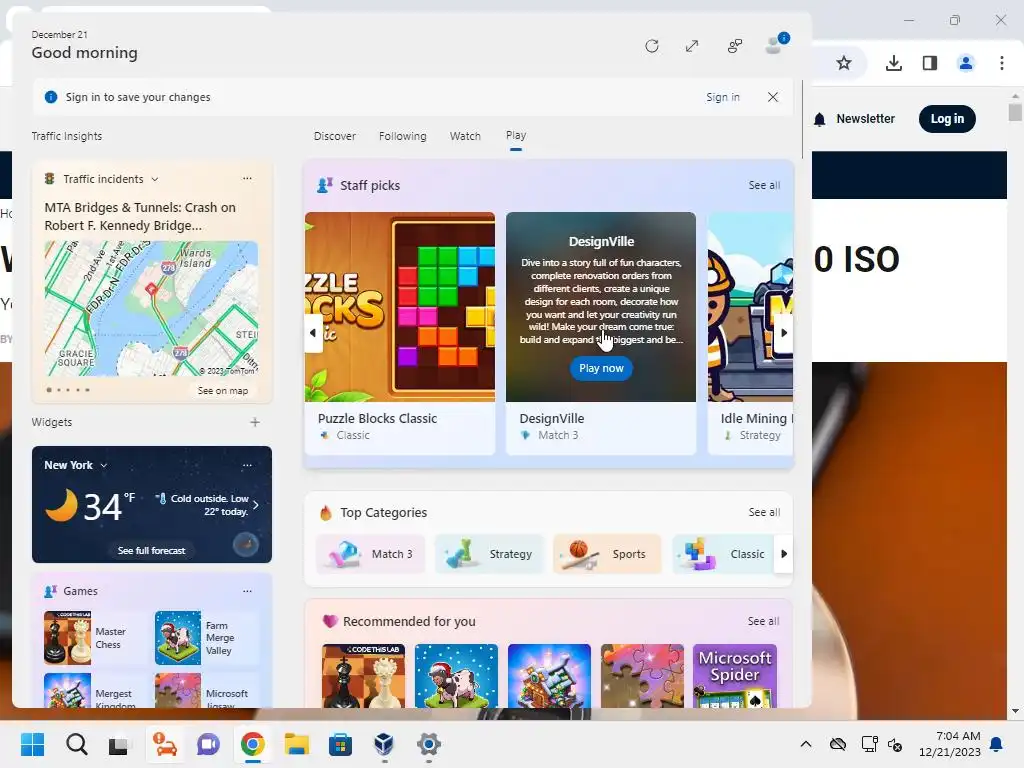Open the traffic map thumbnail
The width and height of the screenshot is (1024, 768).
click(152, 308)
